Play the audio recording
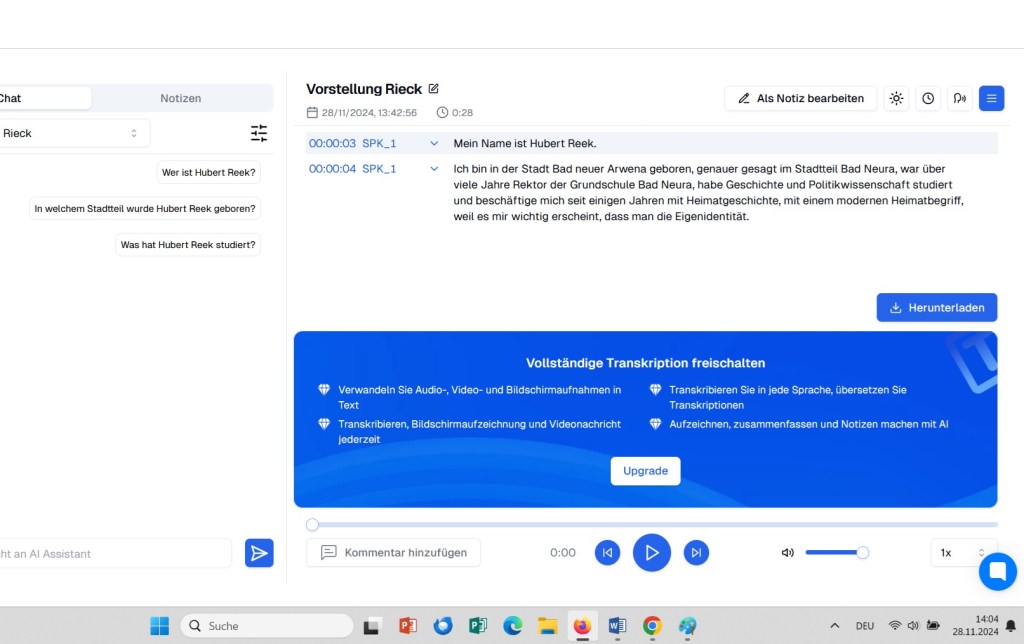Viewport: 1024px width, 644px height. (x=652, y=552)
